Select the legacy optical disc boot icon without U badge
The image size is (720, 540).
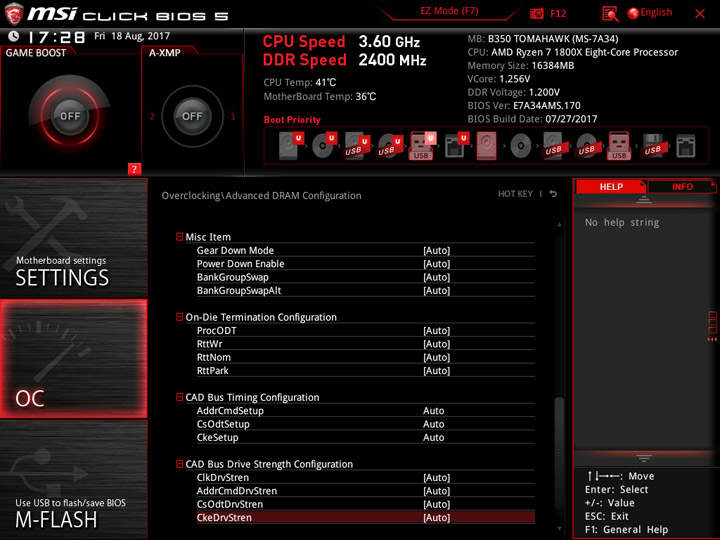[521, 146]
